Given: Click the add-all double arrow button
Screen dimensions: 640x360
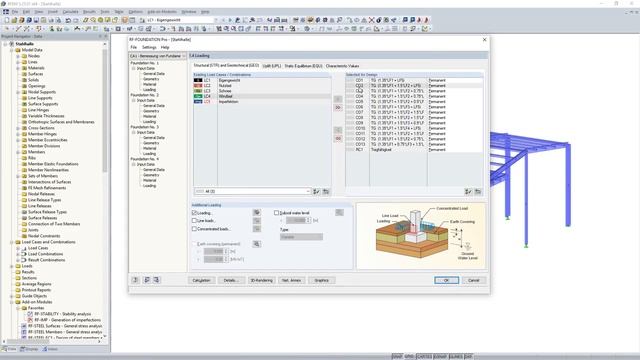Looking at the screenshot, I should (x=338, y=107).
